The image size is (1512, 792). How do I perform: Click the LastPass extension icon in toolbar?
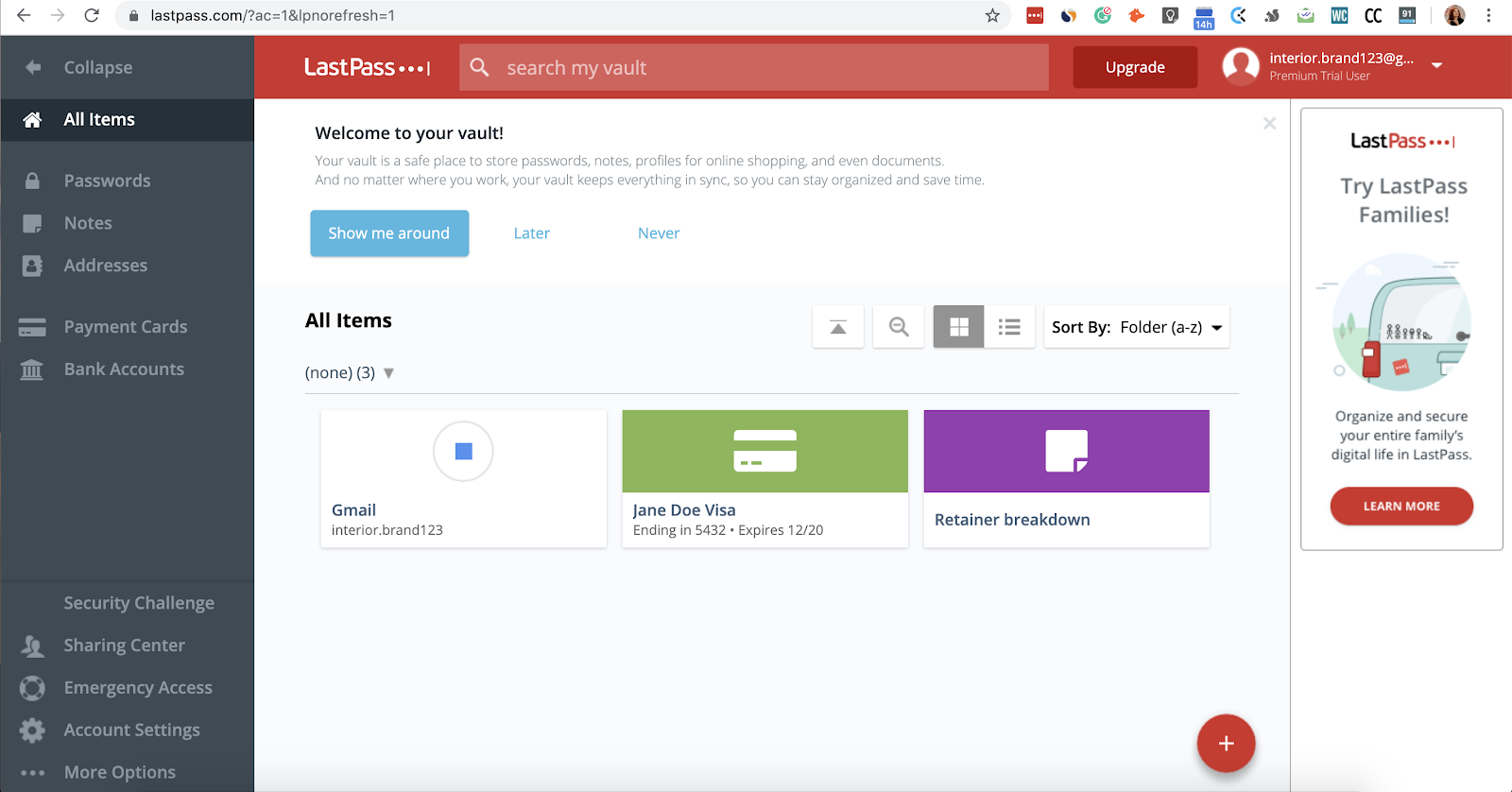click(x=1035, y=15)
